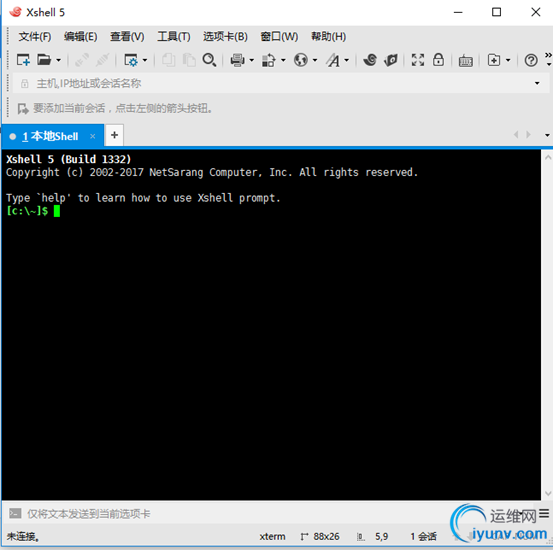Click the xterm status entry
This screenshot has height=550, width=553.
pos(272,537)
